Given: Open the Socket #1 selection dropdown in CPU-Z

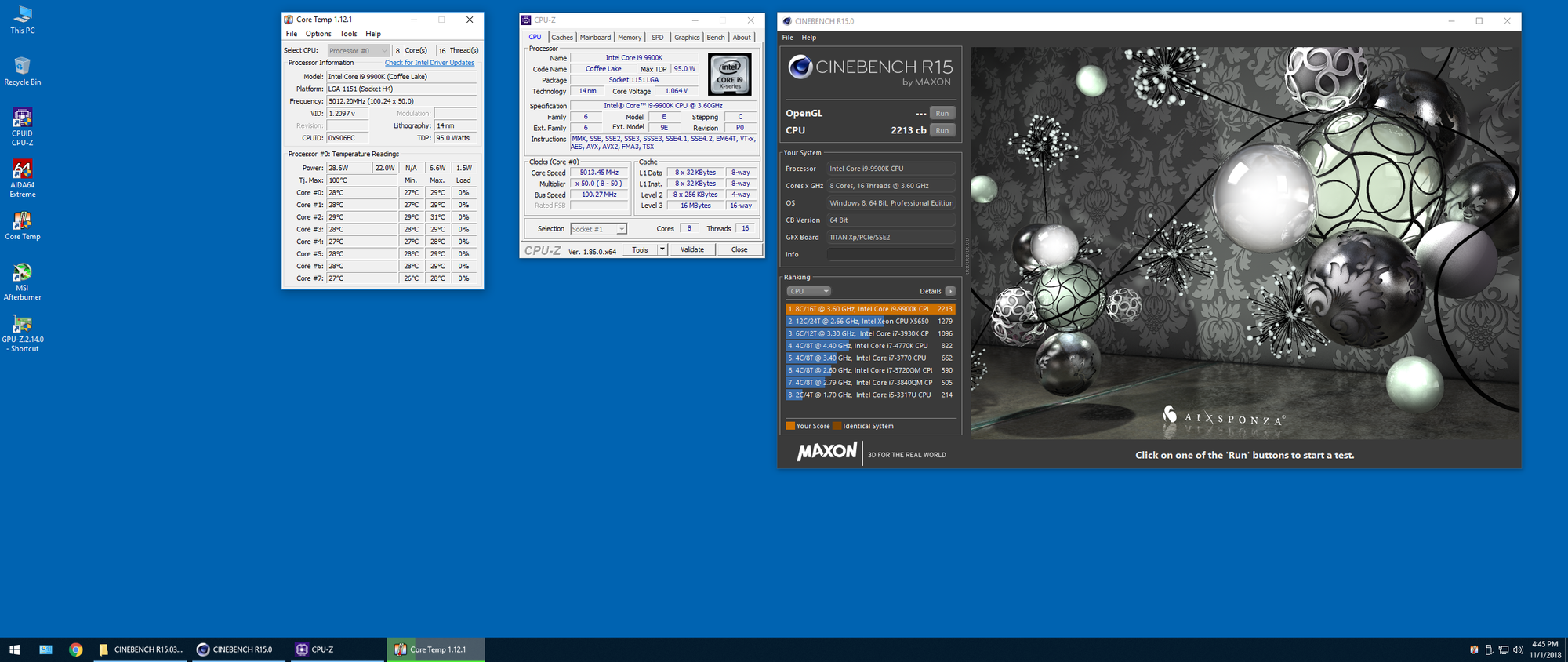Looking at the screenshot, I should pos(598,229).
